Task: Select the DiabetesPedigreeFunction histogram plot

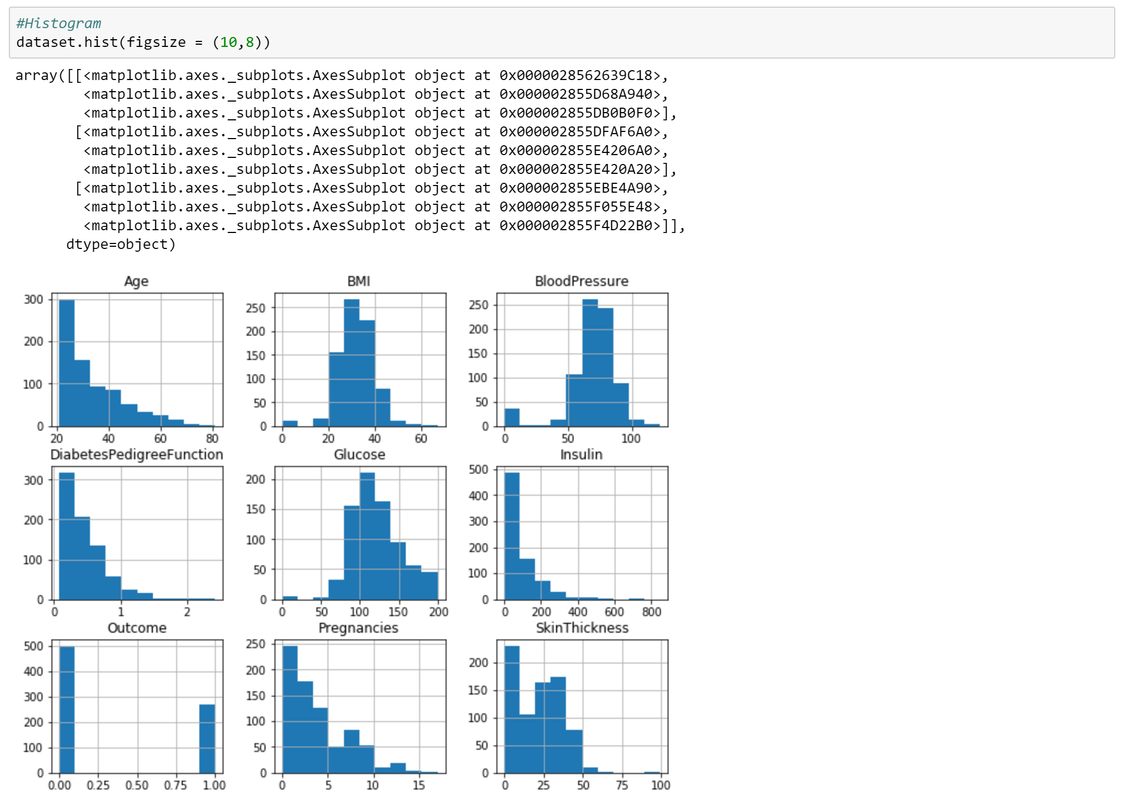Action: (137, 534)
